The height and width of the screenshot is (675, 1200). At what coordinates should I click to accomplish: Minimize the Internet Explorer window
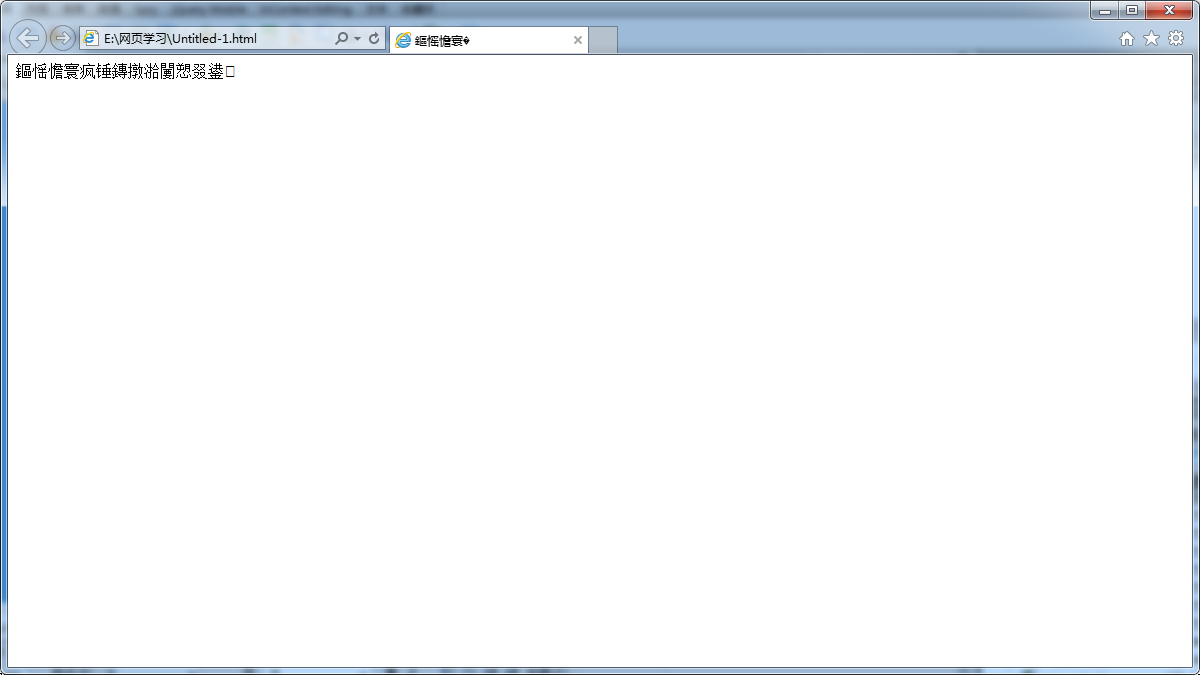point(1105,11)
